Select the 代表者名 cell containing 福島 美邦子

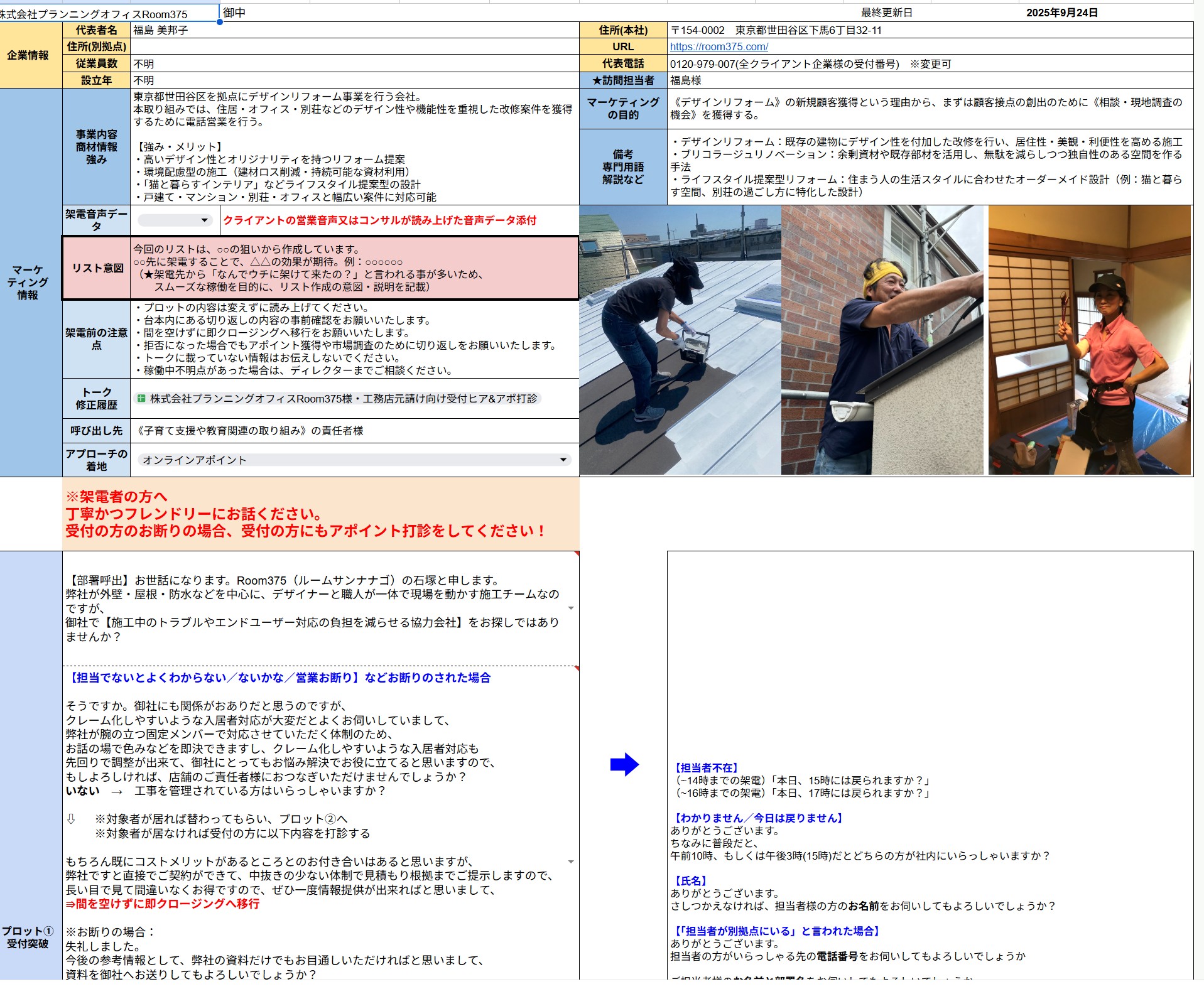354,30
